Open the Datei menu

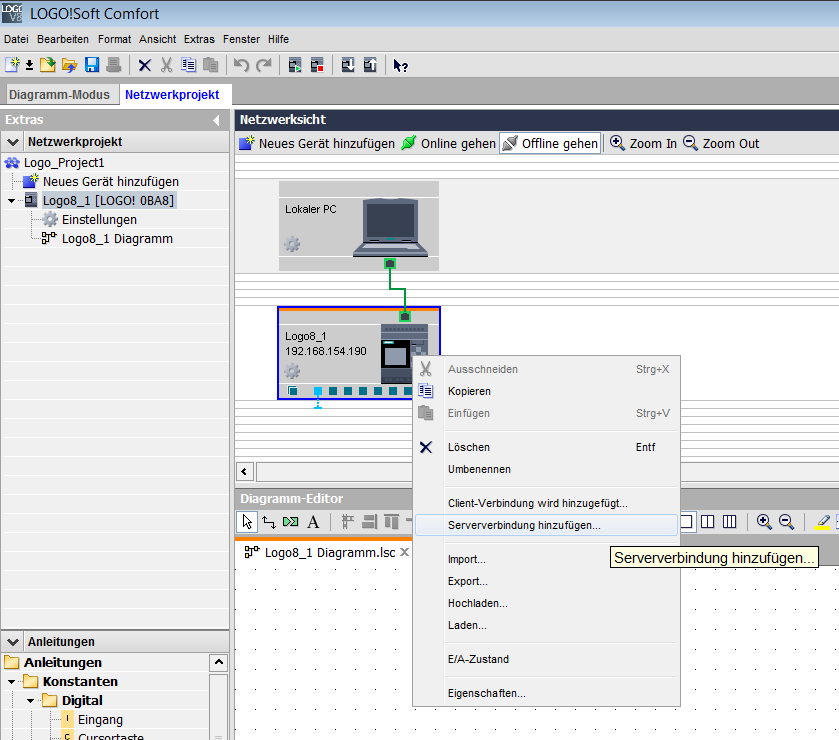pyautogui.click(x=16, y=39)
